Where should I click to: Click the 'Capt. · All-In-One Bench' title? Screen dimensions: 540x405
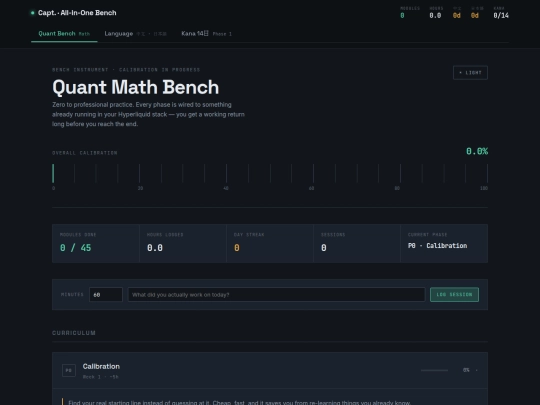(77, 13)
